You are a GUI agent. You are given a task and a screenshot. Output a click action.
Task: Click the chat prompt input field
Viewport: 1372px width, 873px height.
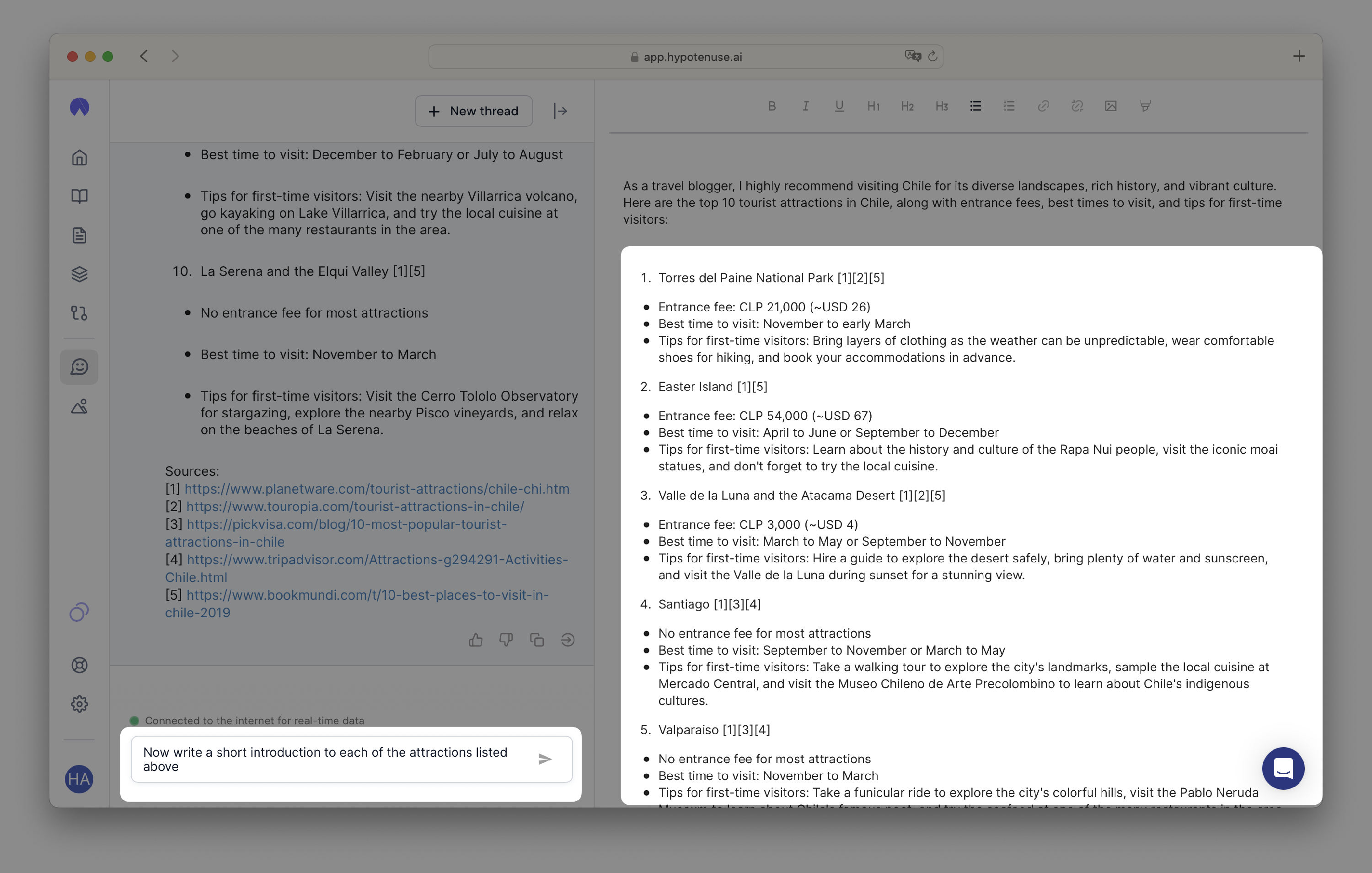click(x=331, y=759)
